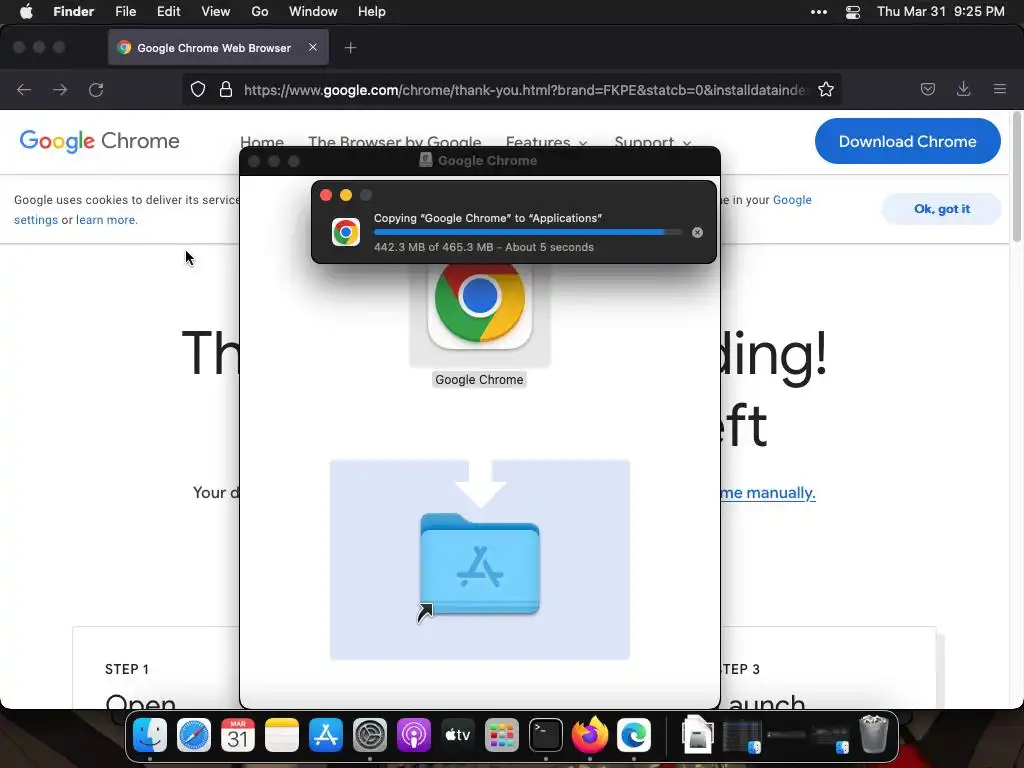Launch Podcasts from the Dock

414,735
